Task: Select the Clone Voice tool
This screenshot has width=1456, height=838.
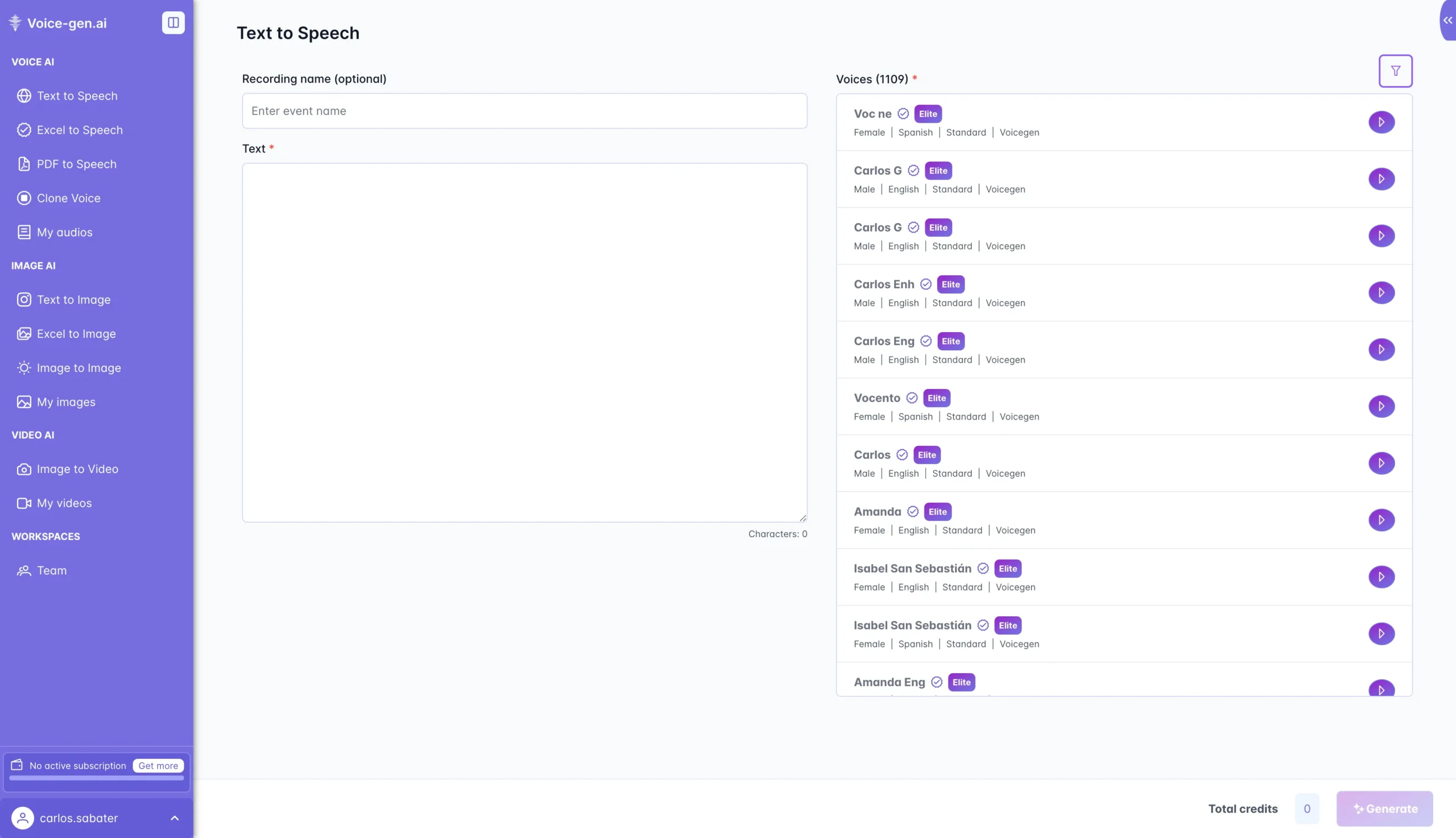Action: [69, 198]
